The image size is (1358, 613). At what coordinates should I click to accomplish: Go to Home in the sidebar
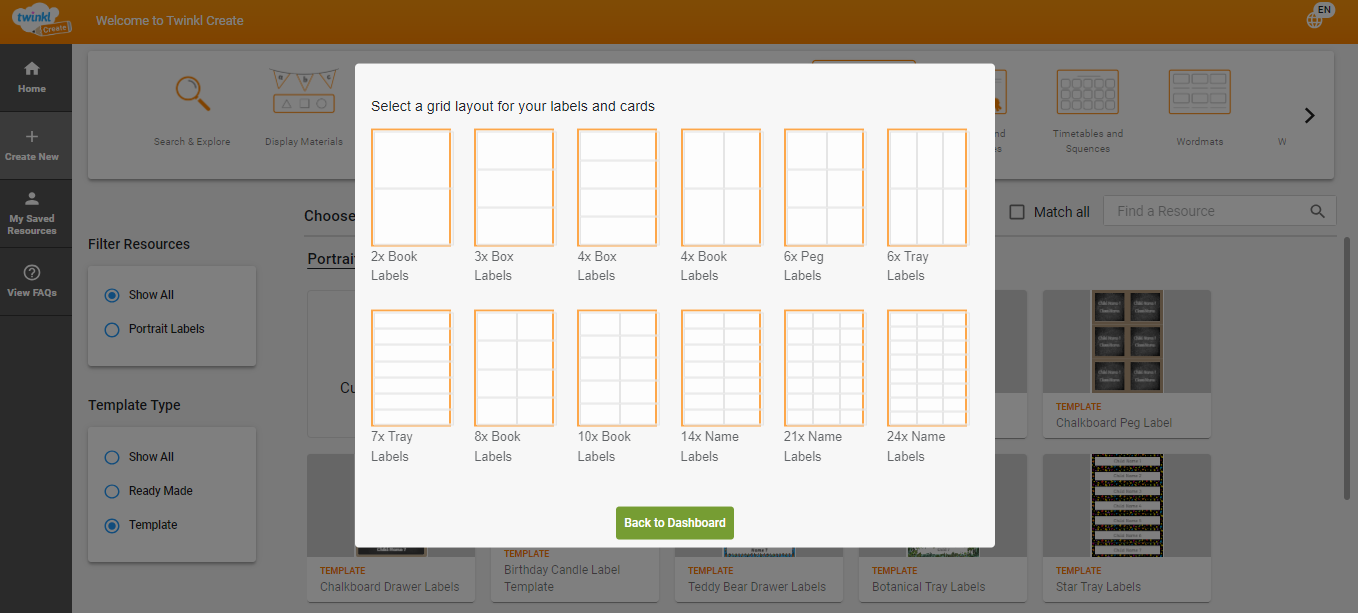[32, 77]
